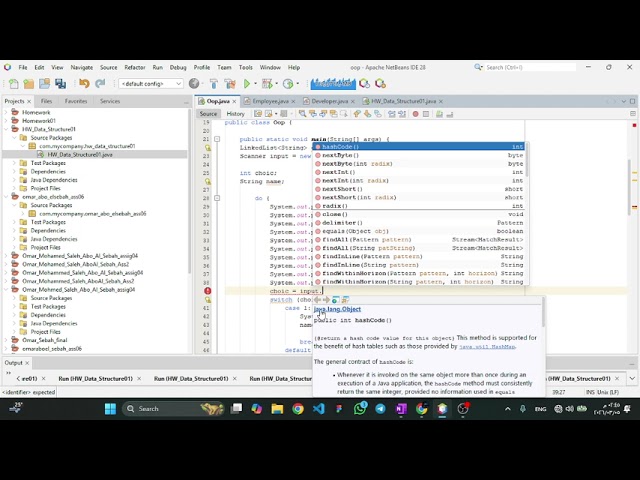Screen dimensions: 640x480
Task: Click the New File toolbar icon
Action: point(13,84)
